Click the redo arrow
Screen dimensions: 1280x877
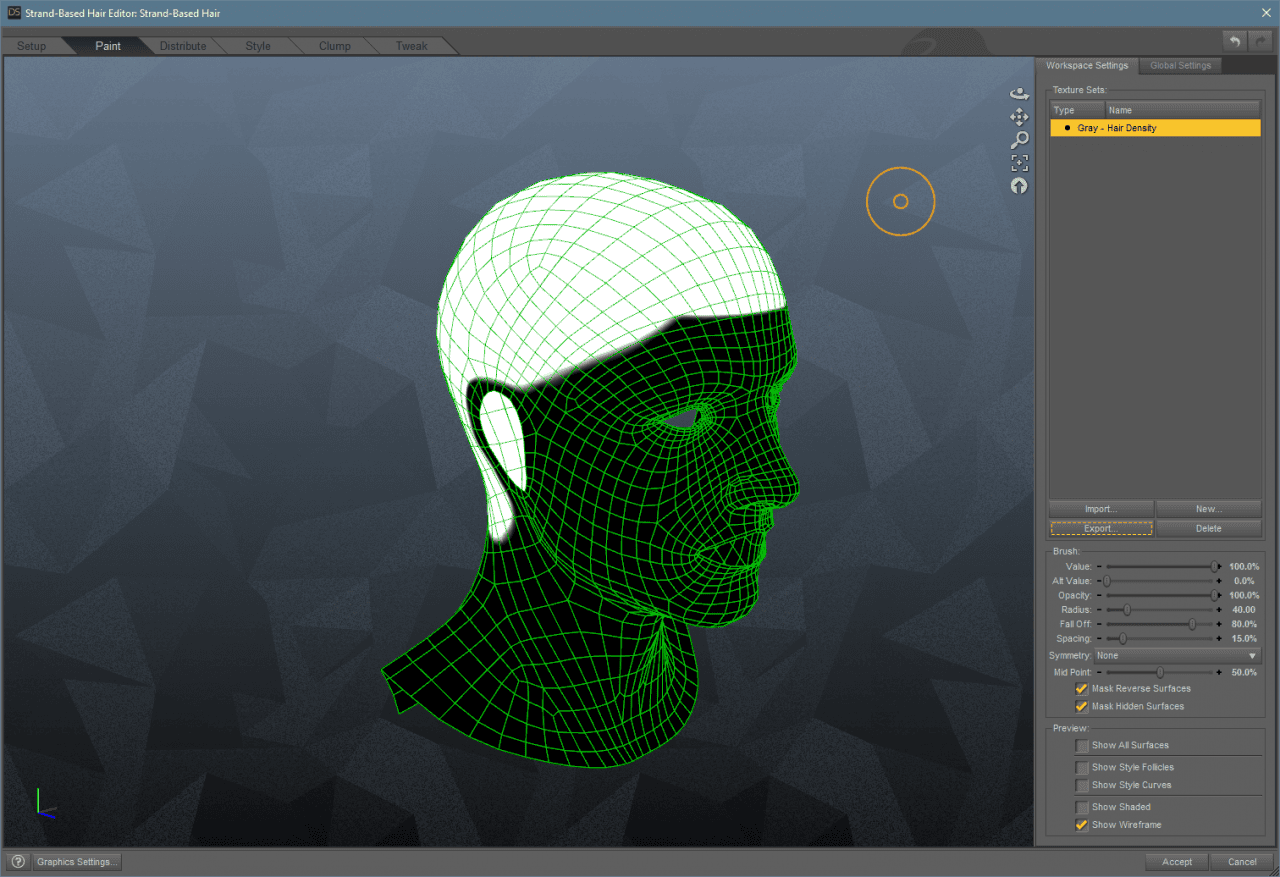pyautogui.click(x=1258, y=40)
